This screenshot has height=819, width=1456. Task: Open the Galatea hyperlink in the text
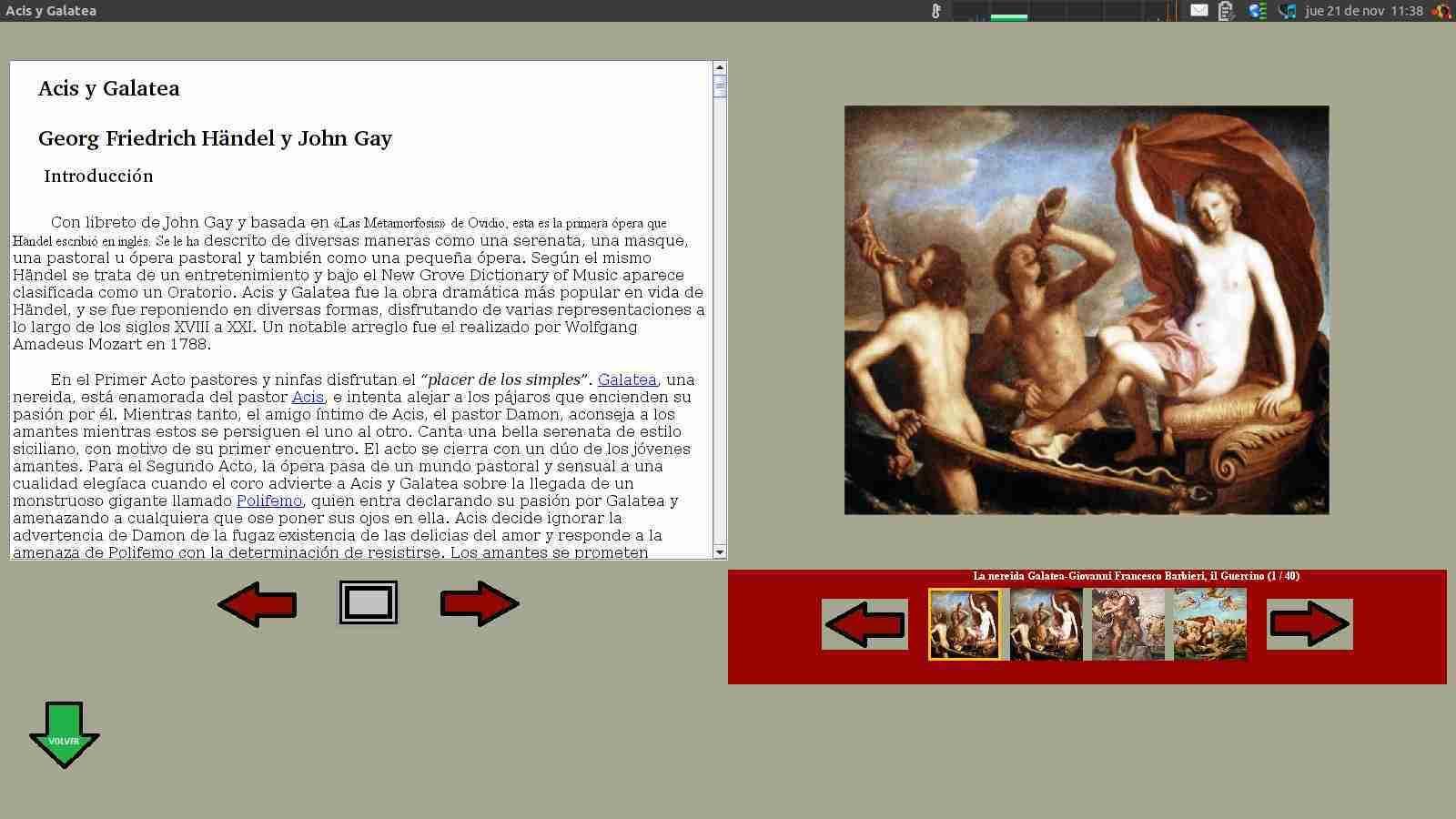pyautogui.click(x=627, y=379)
